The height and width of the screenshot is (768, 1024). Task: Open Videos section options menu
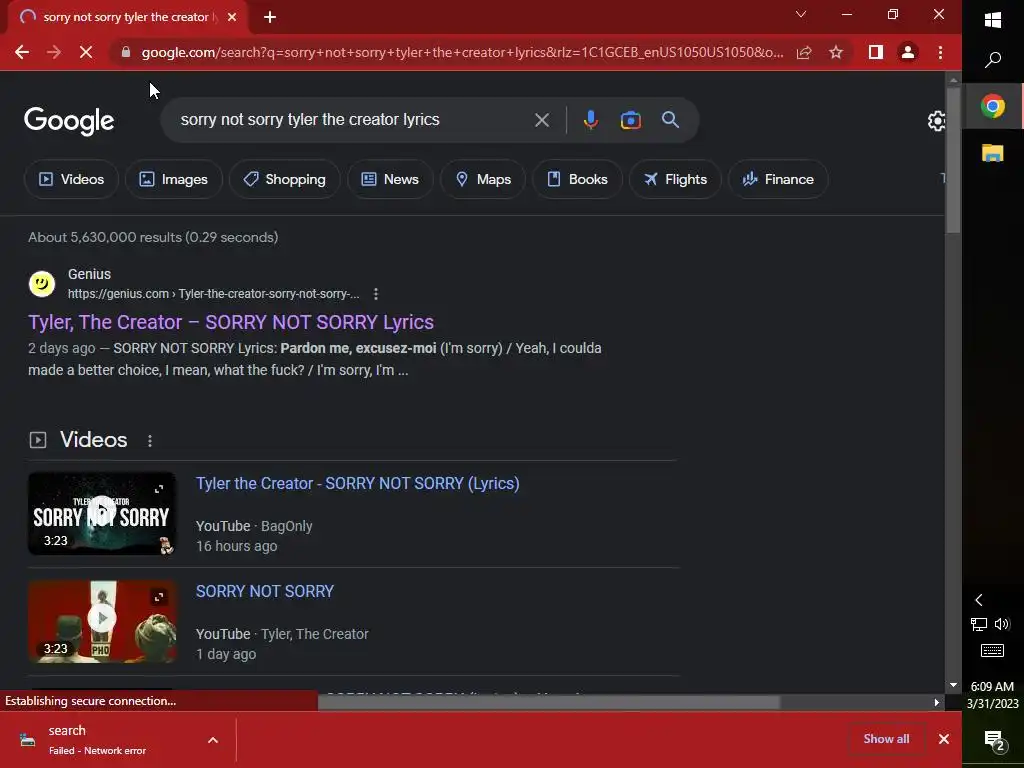(150, 441)
